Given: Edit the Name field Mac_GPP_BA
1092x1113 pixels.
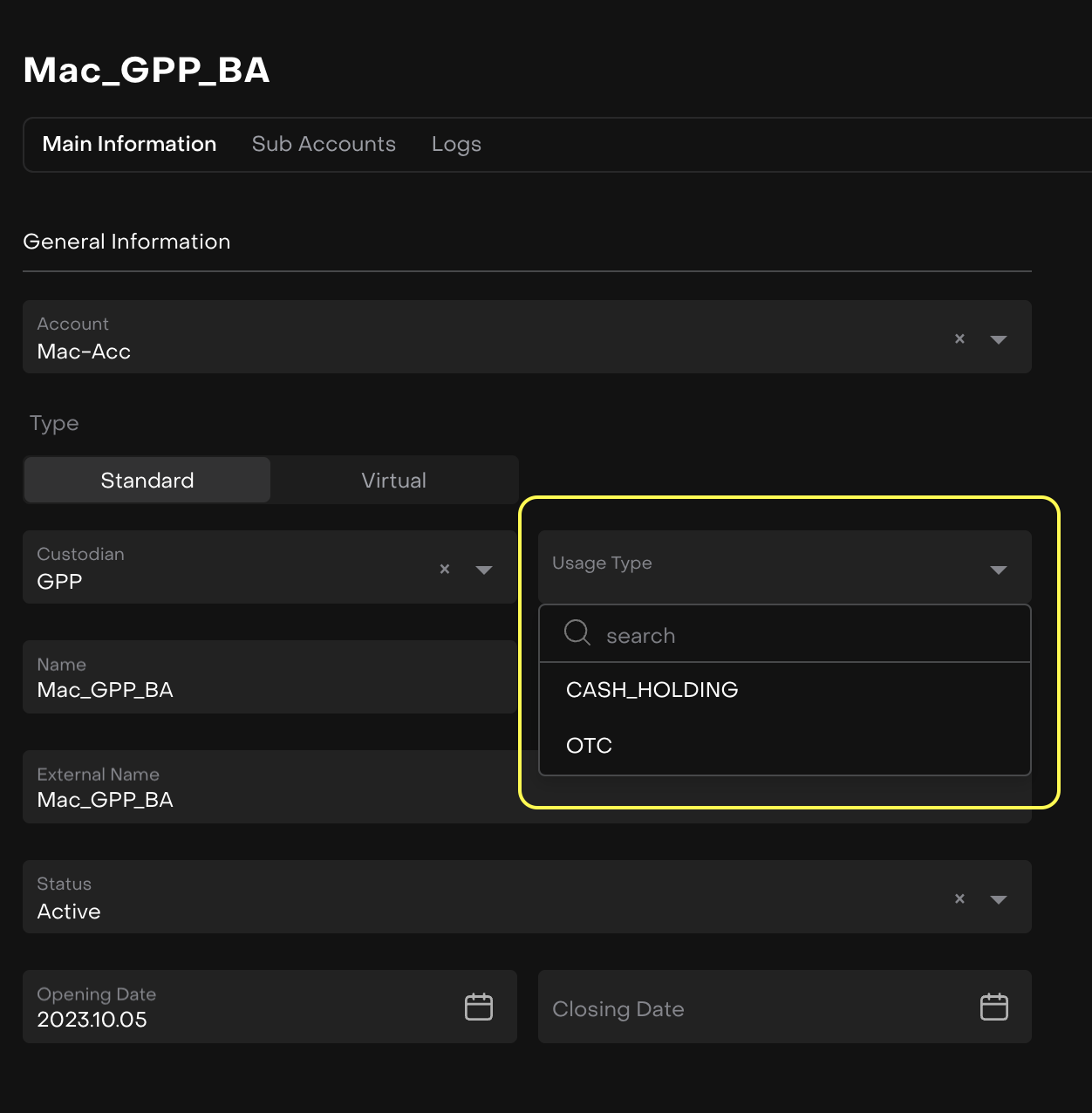Looking at the screenshot, I should coord(262,689).
